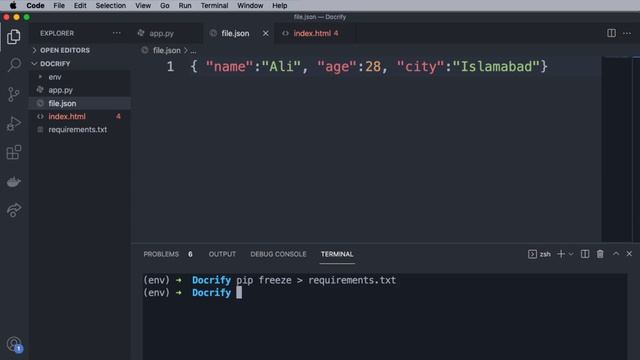Close the file.json editor tab
This screenshot has height=360, width=640.
click(266, 33)
